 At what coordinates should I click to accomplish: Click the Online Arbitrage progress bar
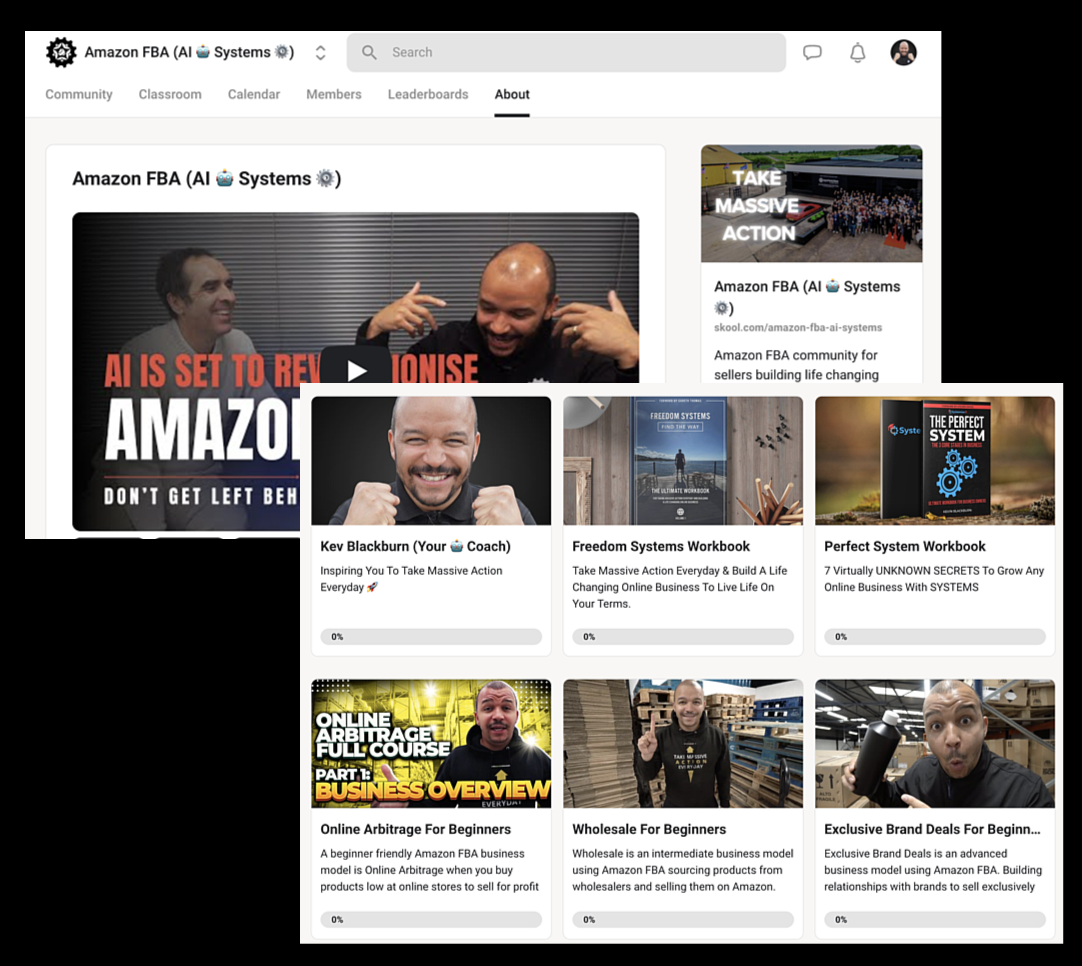431,920
